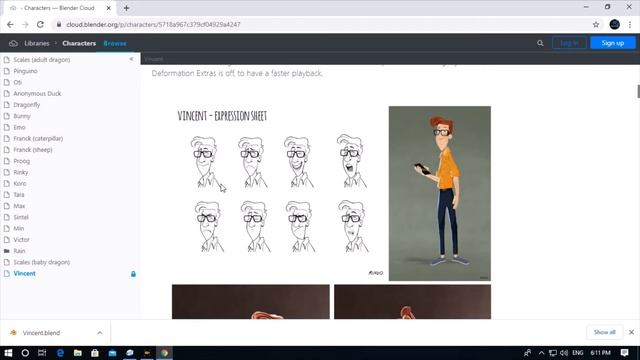
Task: Click the Blender icon in the taskbar
Action: coord(147,353)
